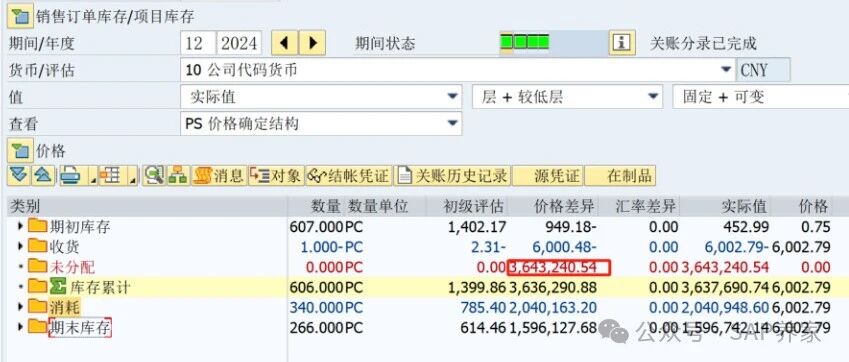Click the 未分配 folder icon
This screenshot has width=849, height=362.
point(37,266)
